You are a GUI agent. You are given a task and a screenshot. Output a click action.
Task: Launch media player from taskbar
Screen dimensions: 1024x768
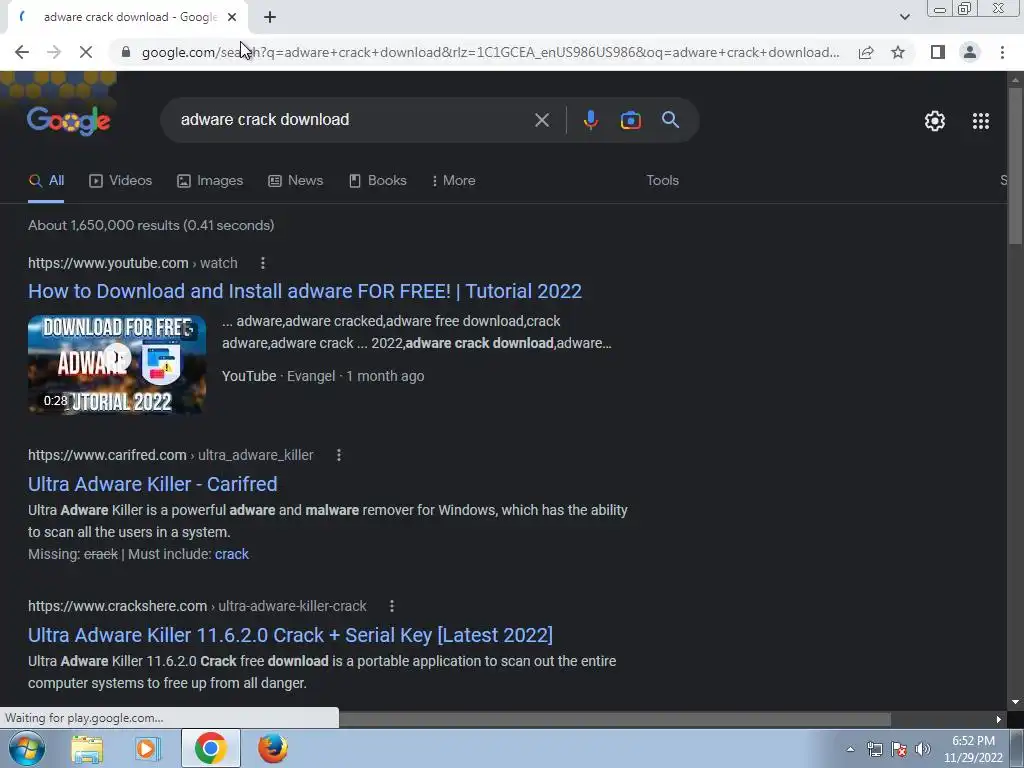pos(148,748)
